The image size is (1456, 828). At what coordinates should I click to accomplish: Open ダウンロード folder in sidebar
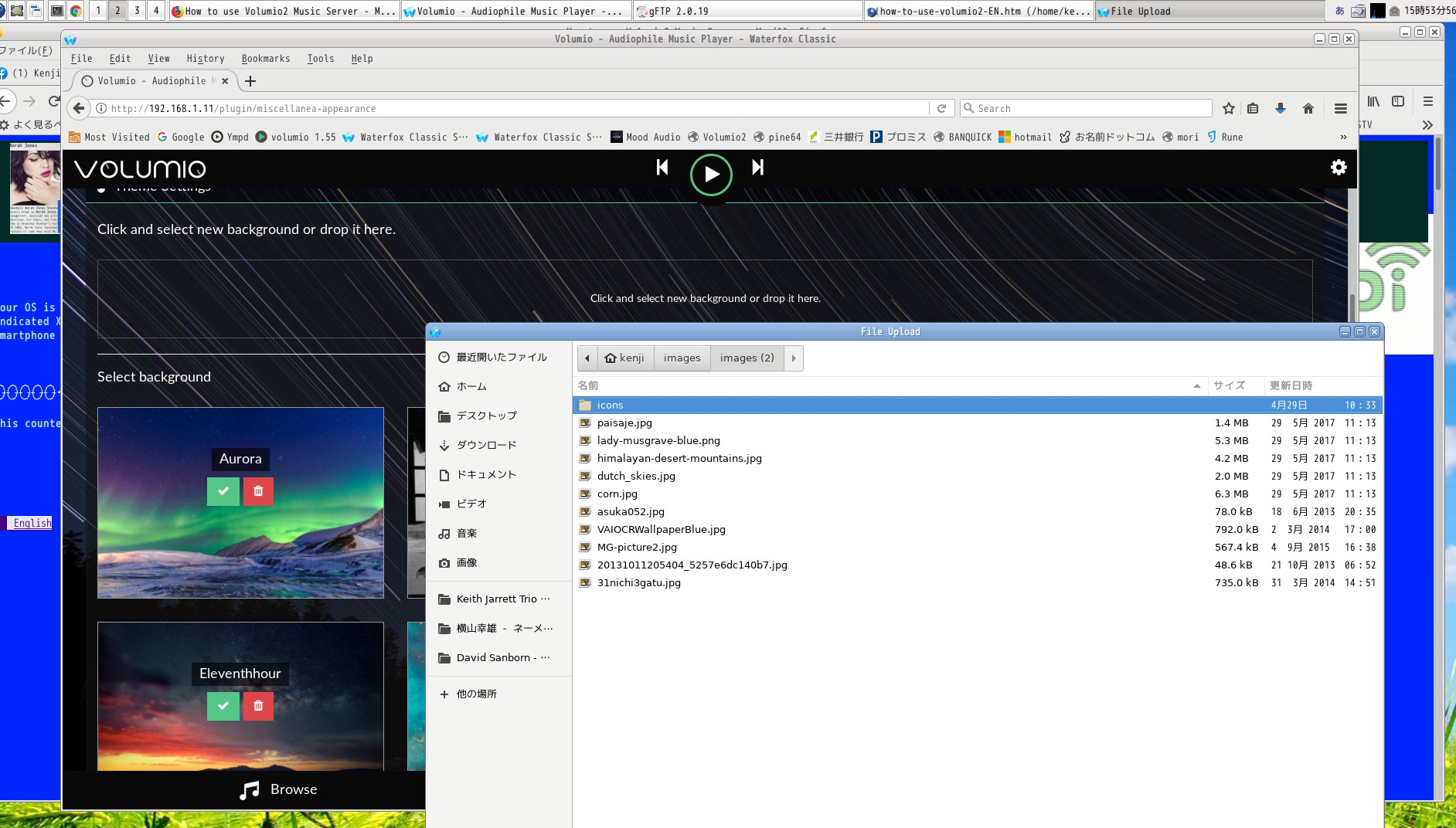[486, 446]
